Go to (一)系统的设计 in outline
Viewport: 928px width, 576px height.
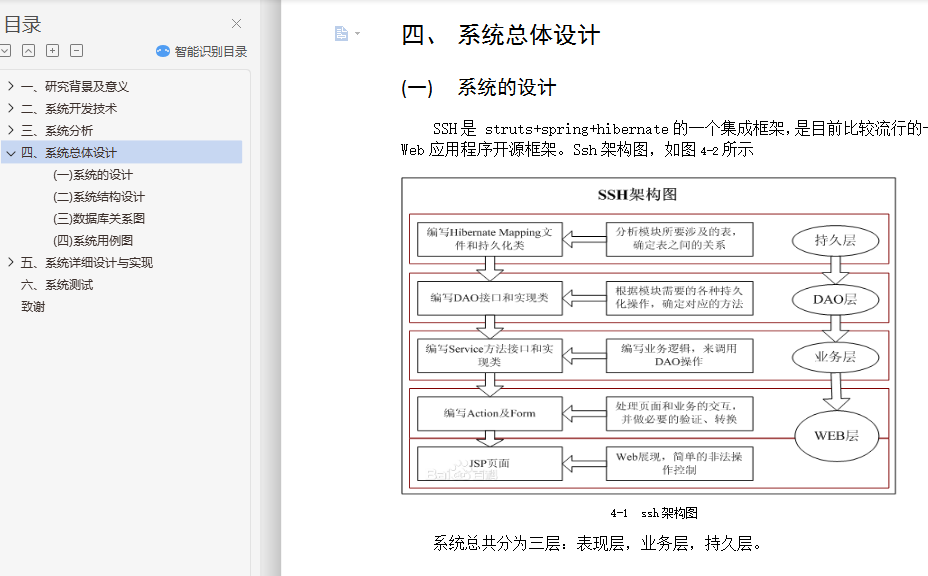(x=93, y=175)
